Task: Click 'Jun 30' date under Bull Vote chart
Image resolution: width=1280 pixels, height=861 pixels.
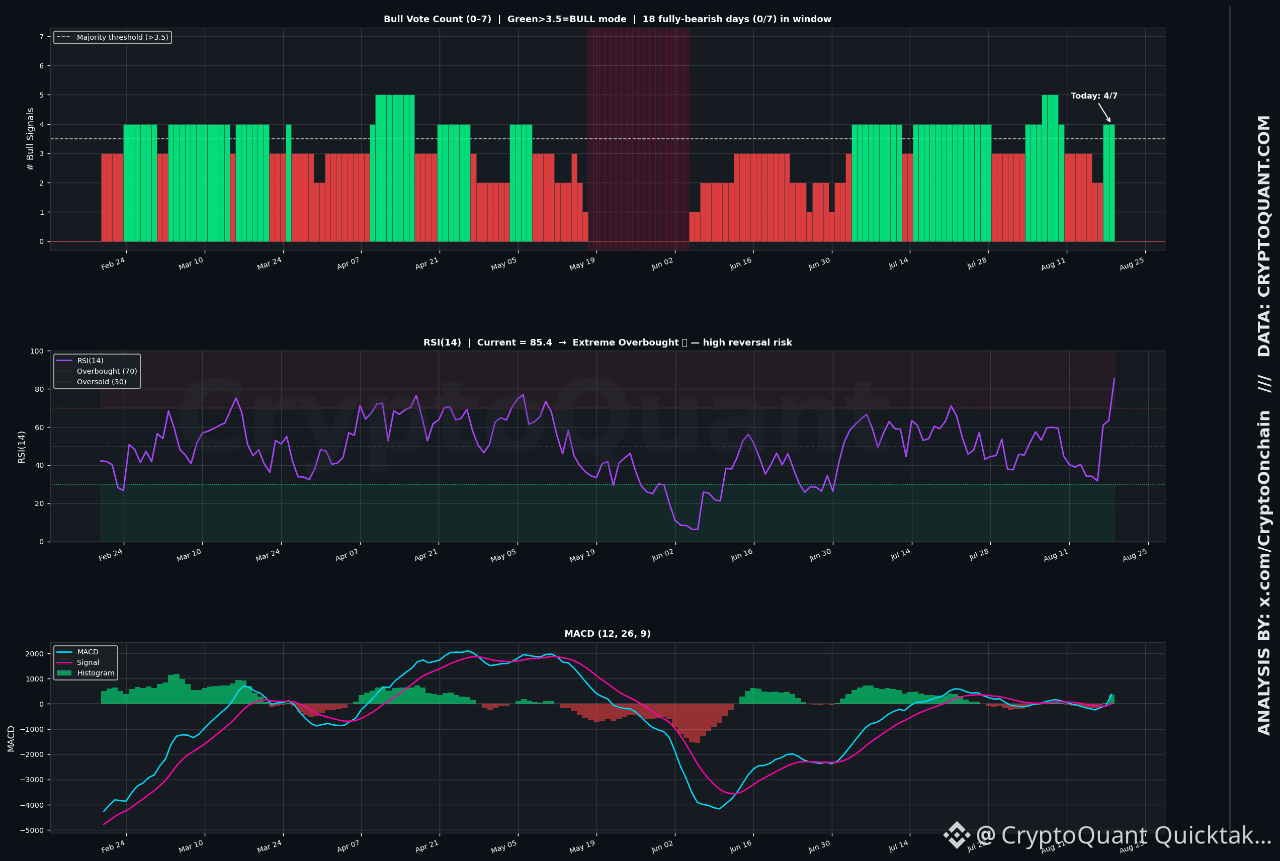Action: click(x=819, y=263)
